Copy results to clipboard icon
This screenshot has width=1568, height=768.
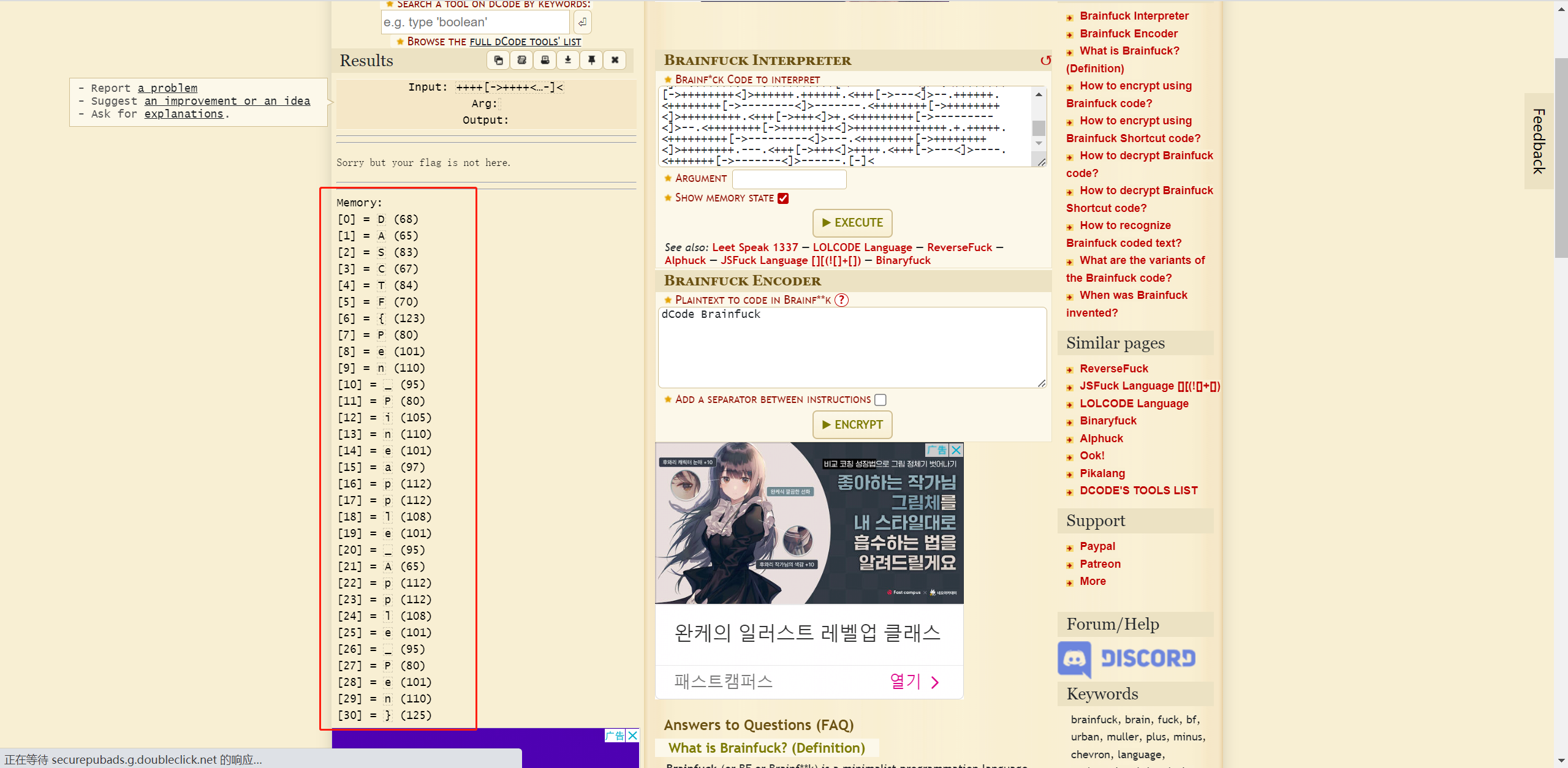(x=498, y=60)
